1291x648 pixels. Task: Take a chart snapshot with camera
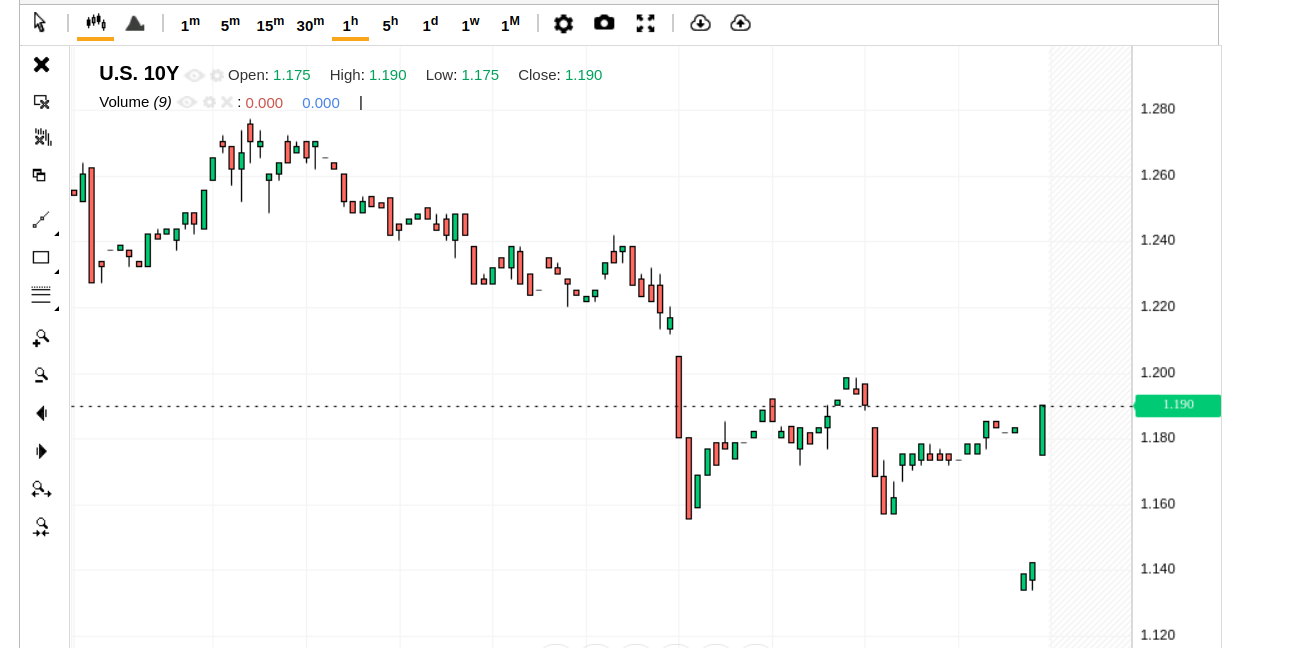coord(604,23)
